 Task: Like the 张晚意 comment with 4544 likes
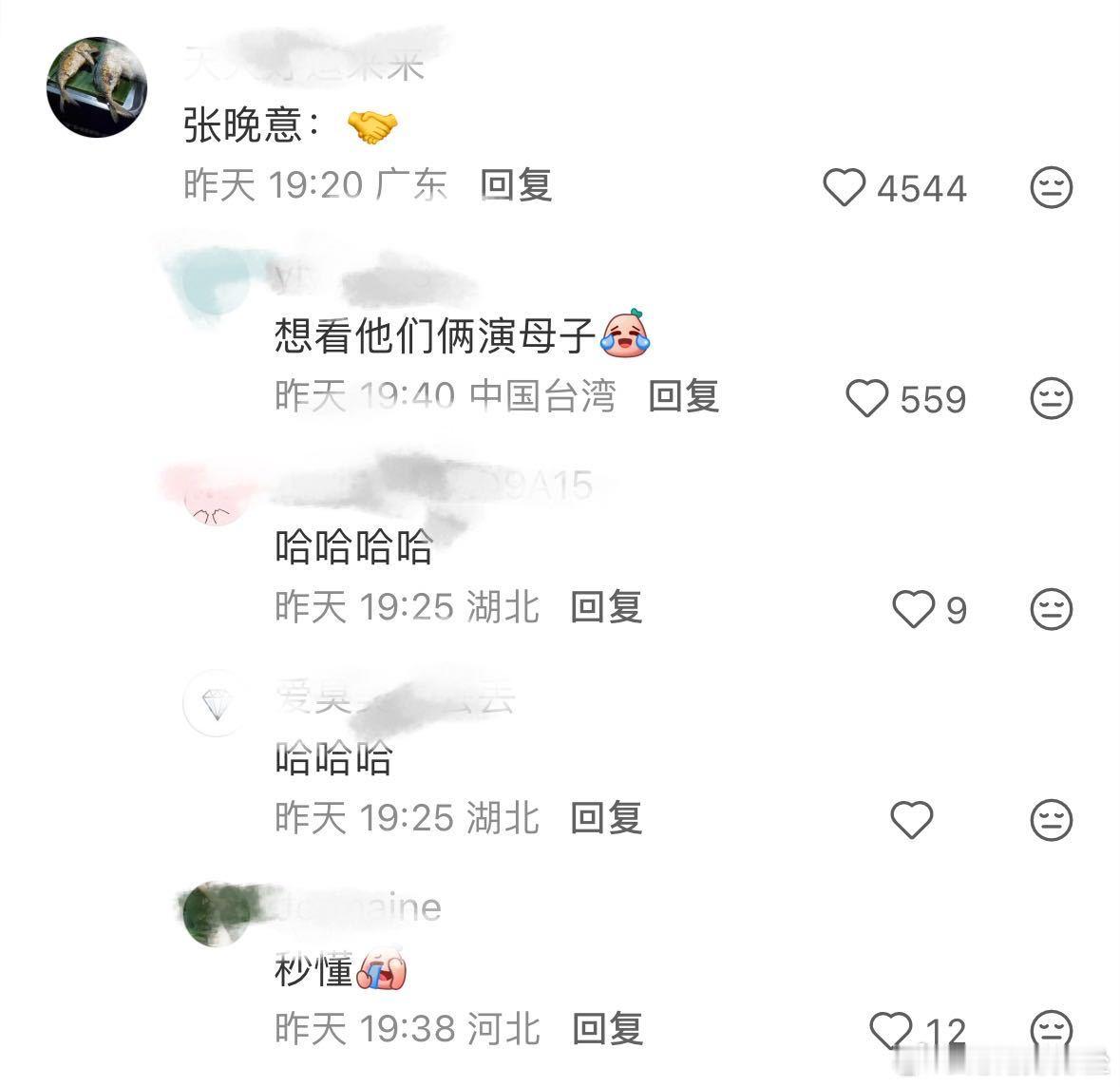845,187
